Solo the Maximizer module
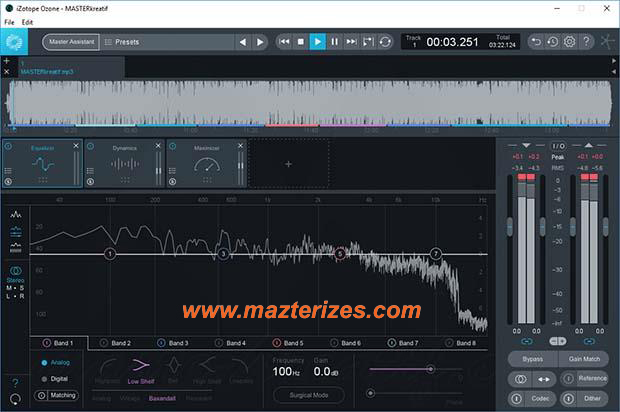This screenshot has width=620, height=412. [172, 181]
